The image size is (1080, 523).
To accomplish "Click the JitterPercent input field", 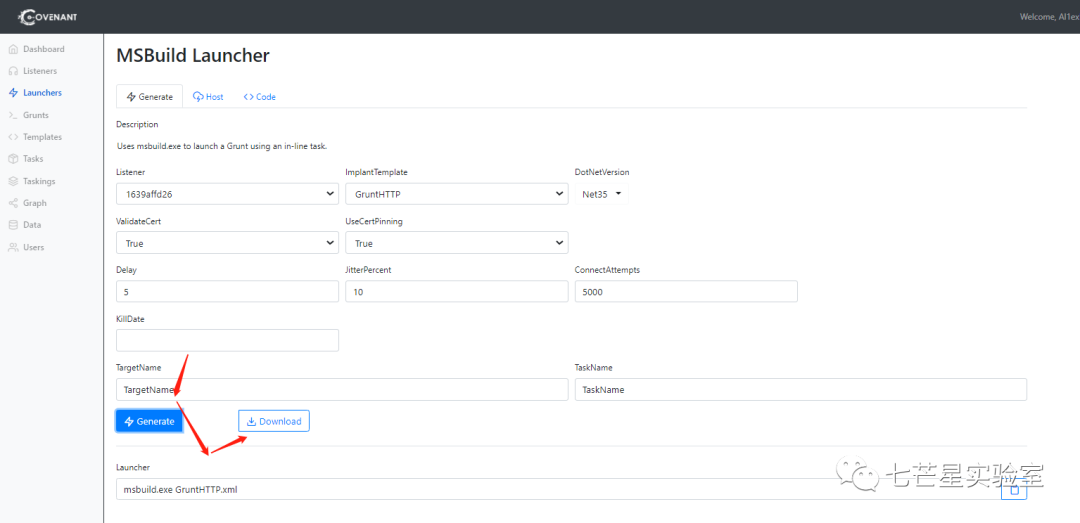I will (x=457, y=291).
